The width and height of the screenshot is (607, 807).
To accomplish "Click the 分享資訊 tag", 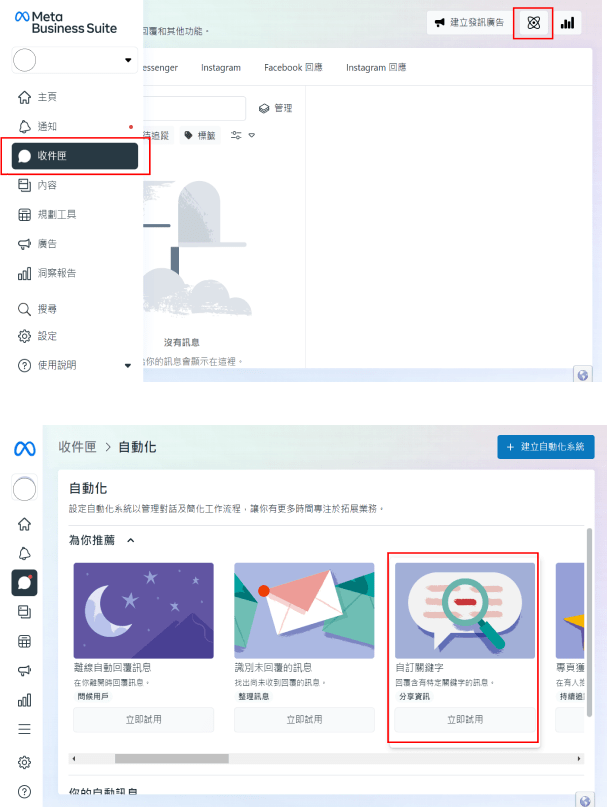I will click(x=414, y=696).
